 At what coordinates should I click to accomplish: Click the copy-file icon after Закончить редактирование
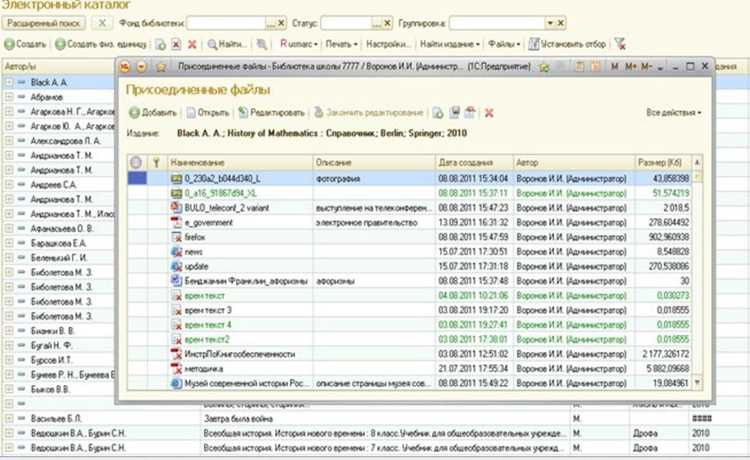pyautogui.click(x=438, y=113)
